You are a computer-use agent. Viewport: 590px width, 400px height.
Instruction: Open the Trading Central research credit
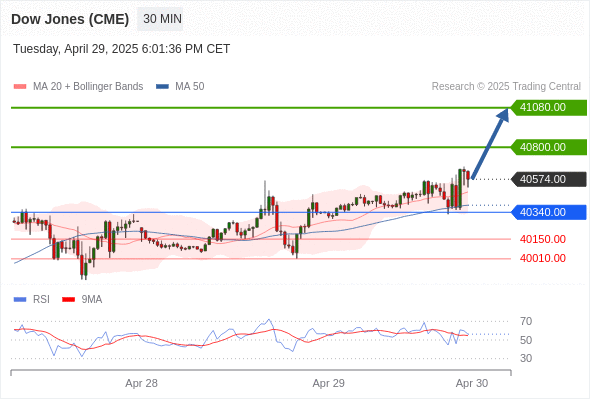(506, 87)
